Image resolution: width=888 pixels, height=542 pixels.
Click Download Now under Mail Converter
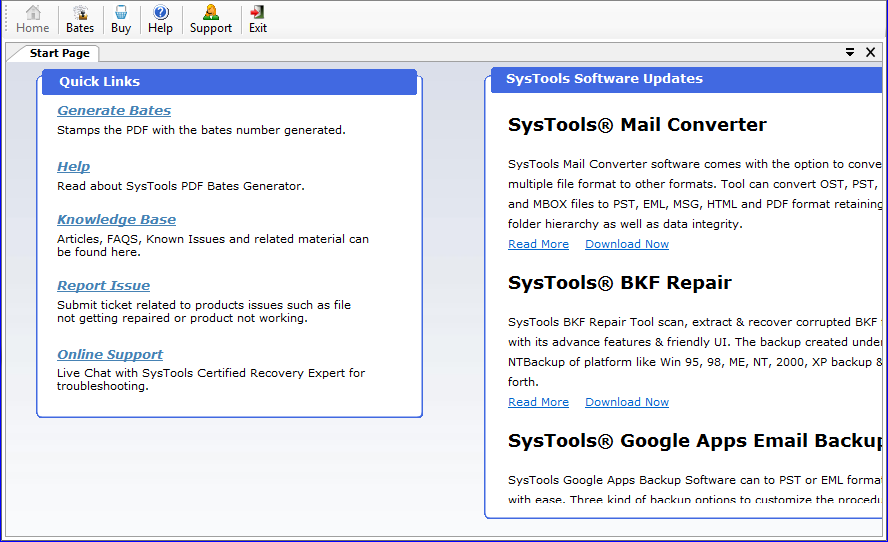pos(627,244)
